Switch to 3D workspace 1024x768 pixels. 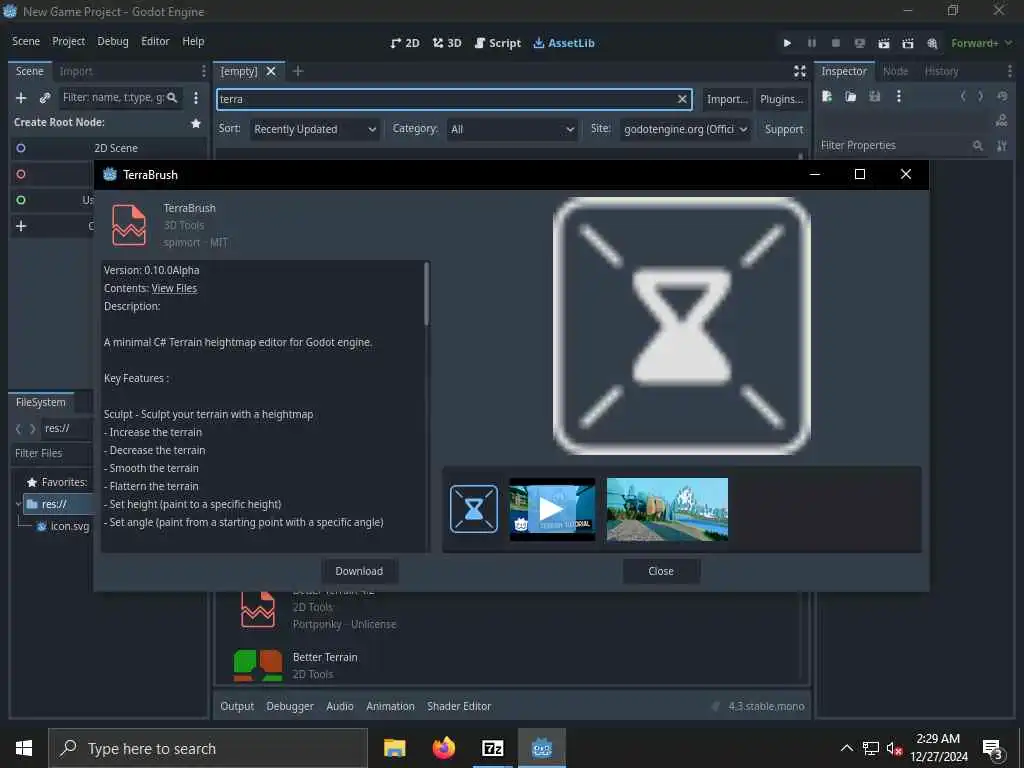[x=447, y=43]
